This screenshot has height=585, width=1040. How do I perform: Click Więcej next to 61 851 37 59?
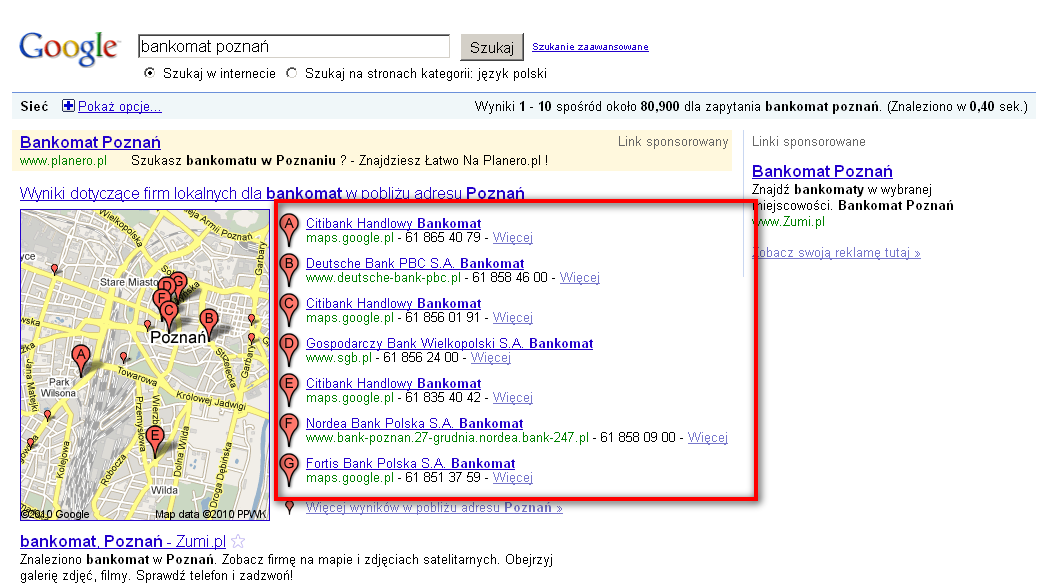click(513, 478)
